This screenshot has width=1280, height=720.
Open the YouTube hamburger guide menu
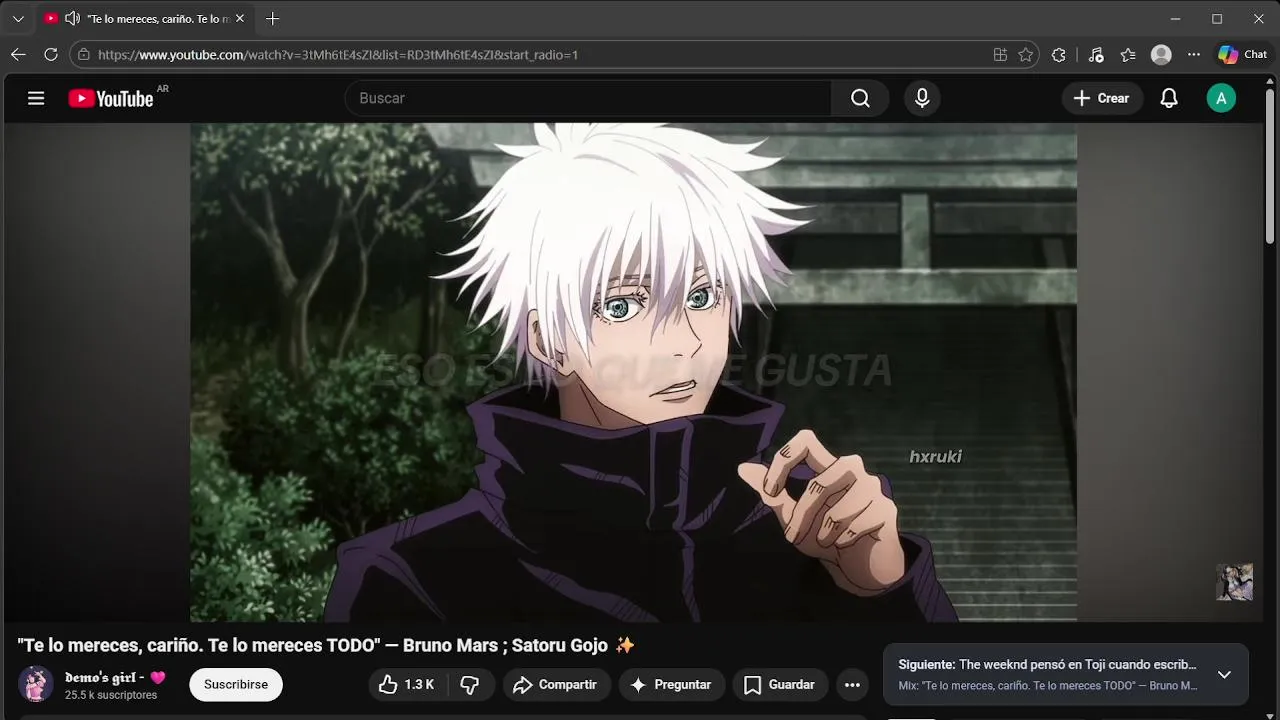point(36,98)
